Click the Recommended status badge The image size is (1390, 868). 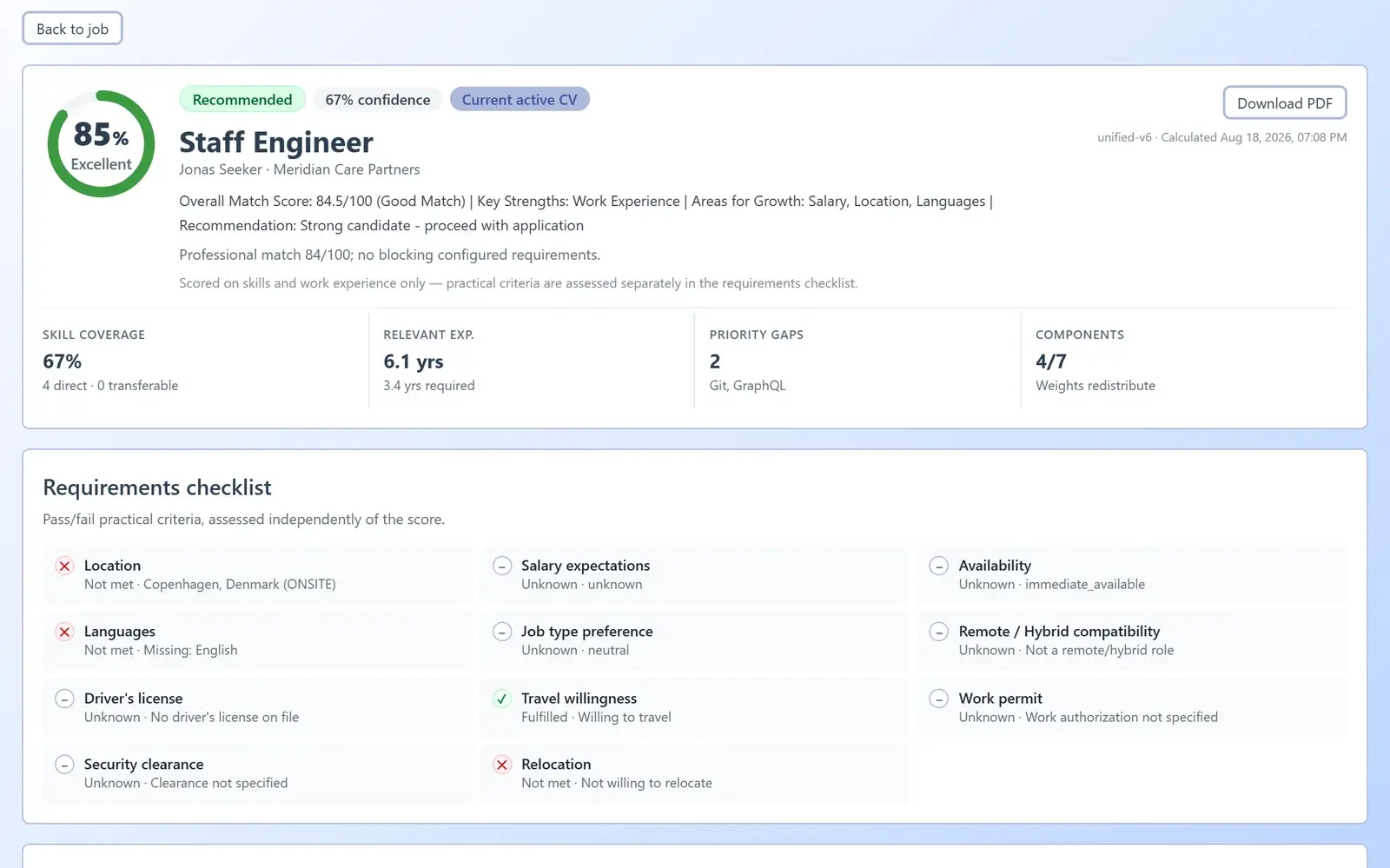242,99
